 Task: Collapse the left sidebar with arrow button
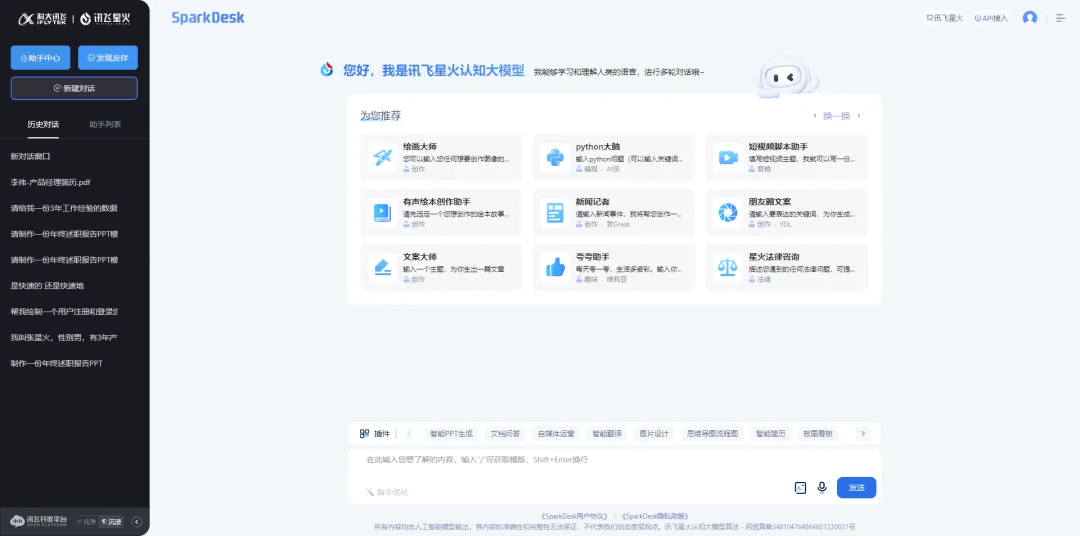click(136, 522)
